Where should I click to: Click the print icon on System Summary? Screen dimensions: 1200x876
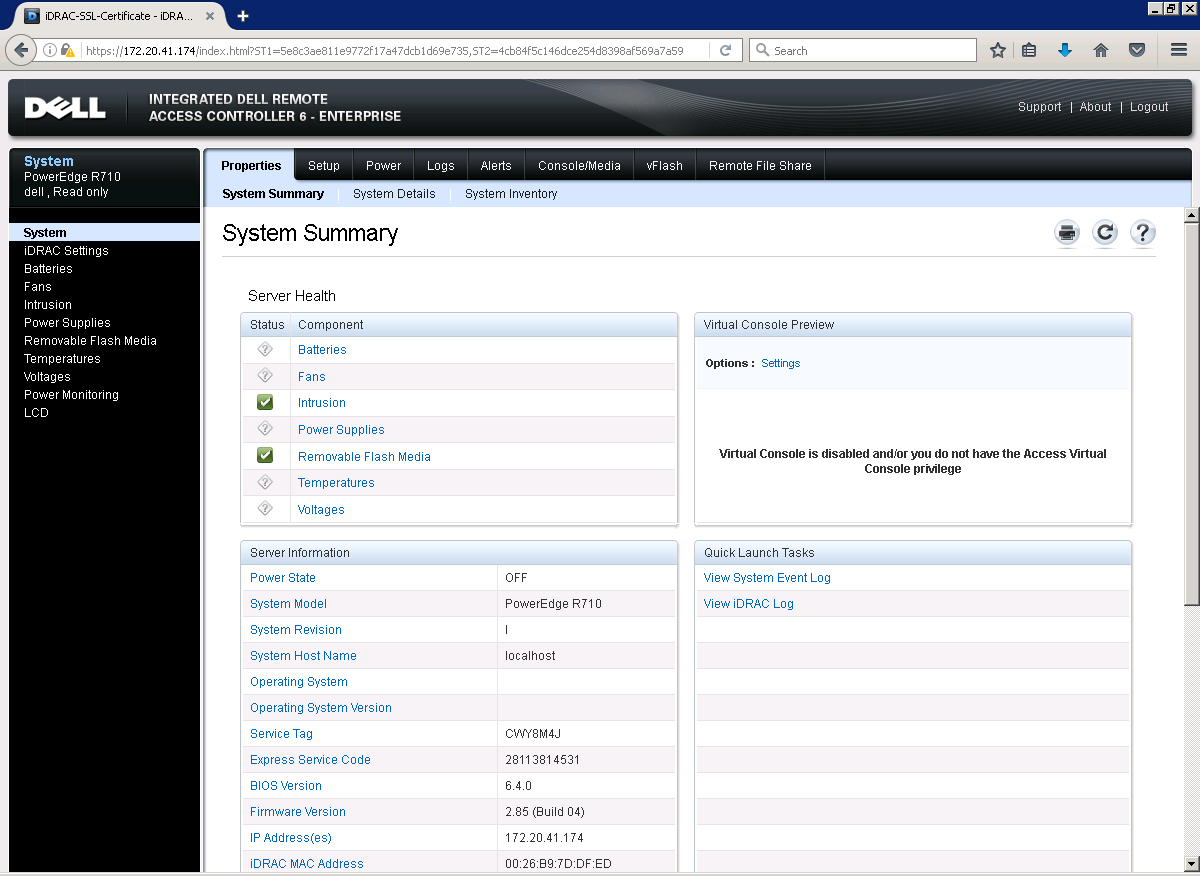tap(1066, 232)
